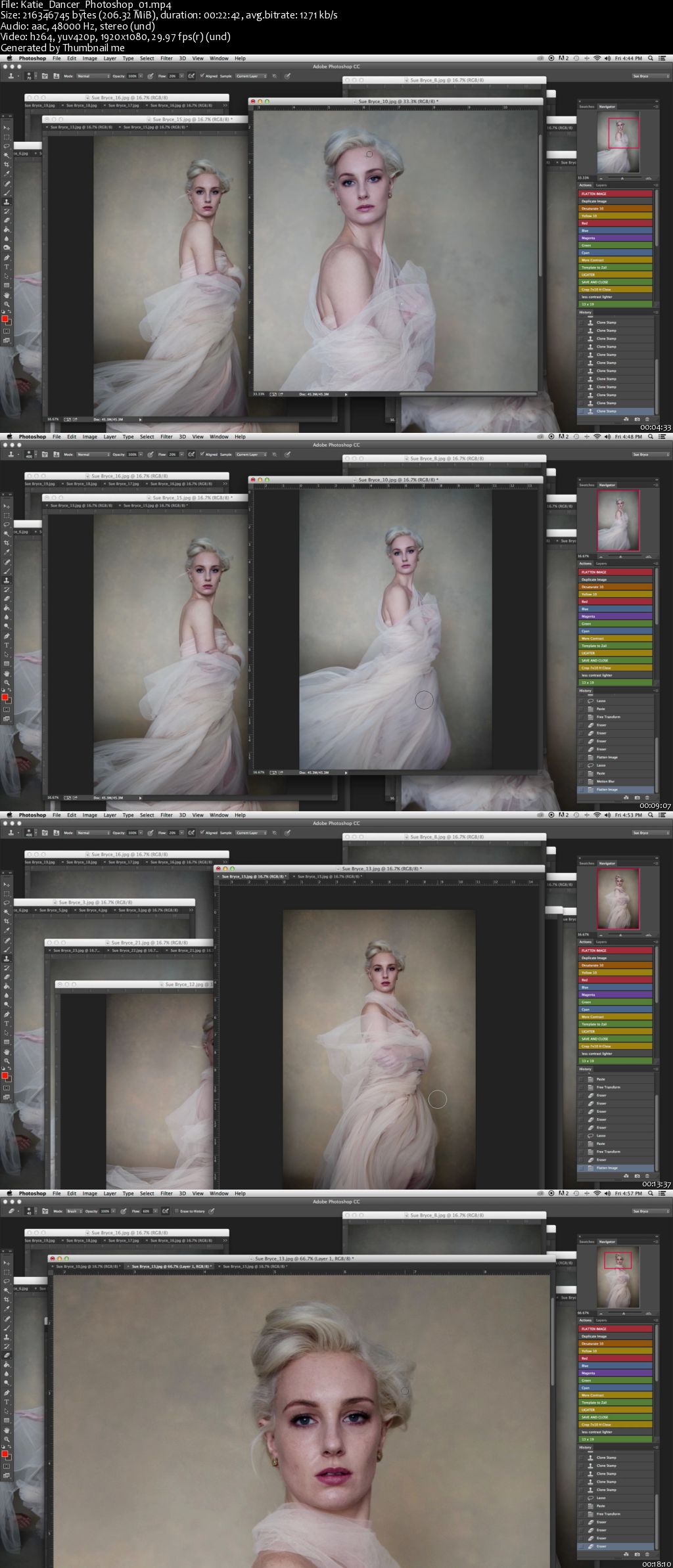Select the Crop tool in the 4:44 PM frame
Image resolution: width=673 pixels, height=1568 pixels.
[7, 164]
